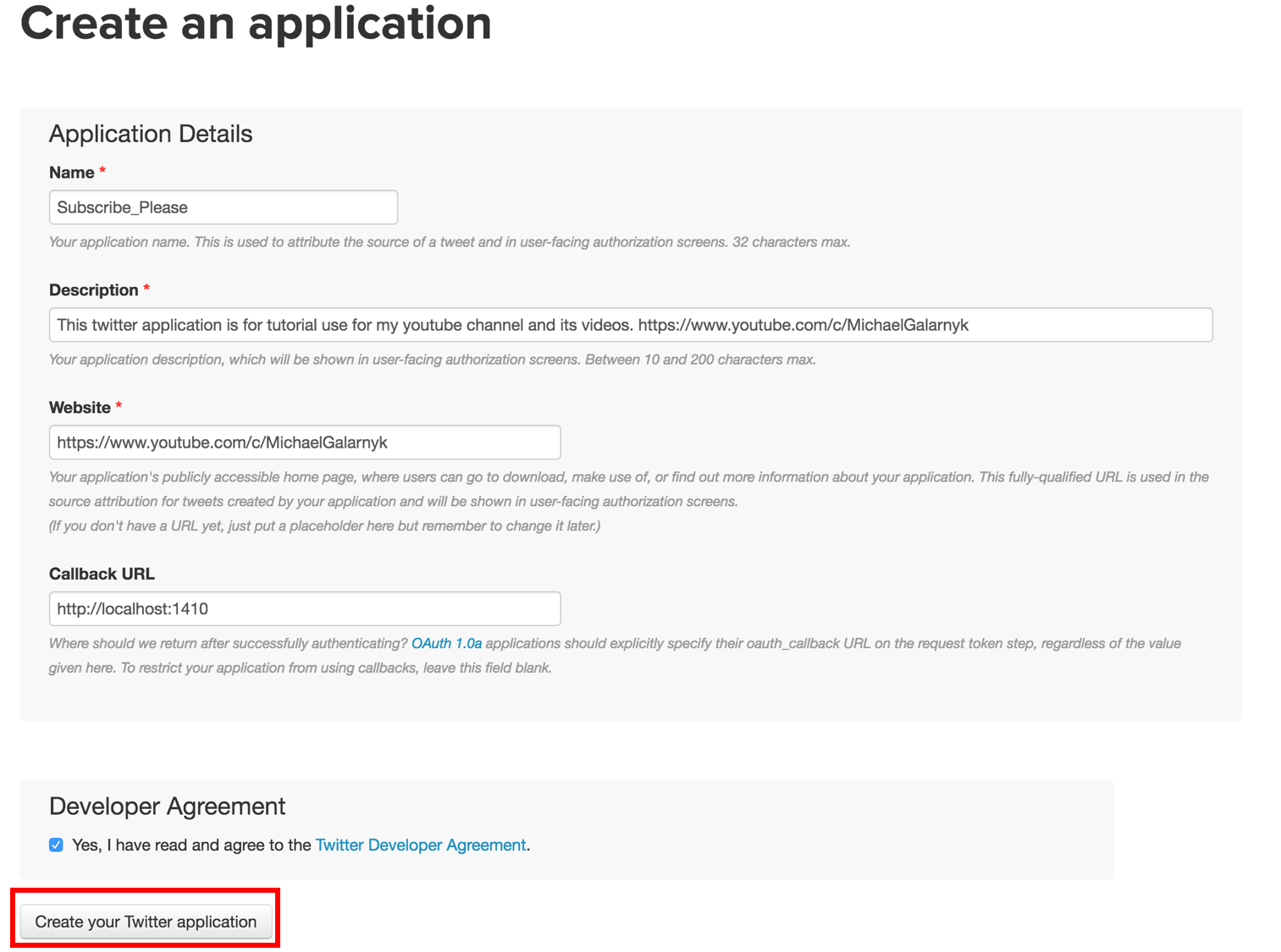Click the 'Developer Agreement' section heading
The width and height of the screenshot is (1281, 952).
[x=168, y=806]
